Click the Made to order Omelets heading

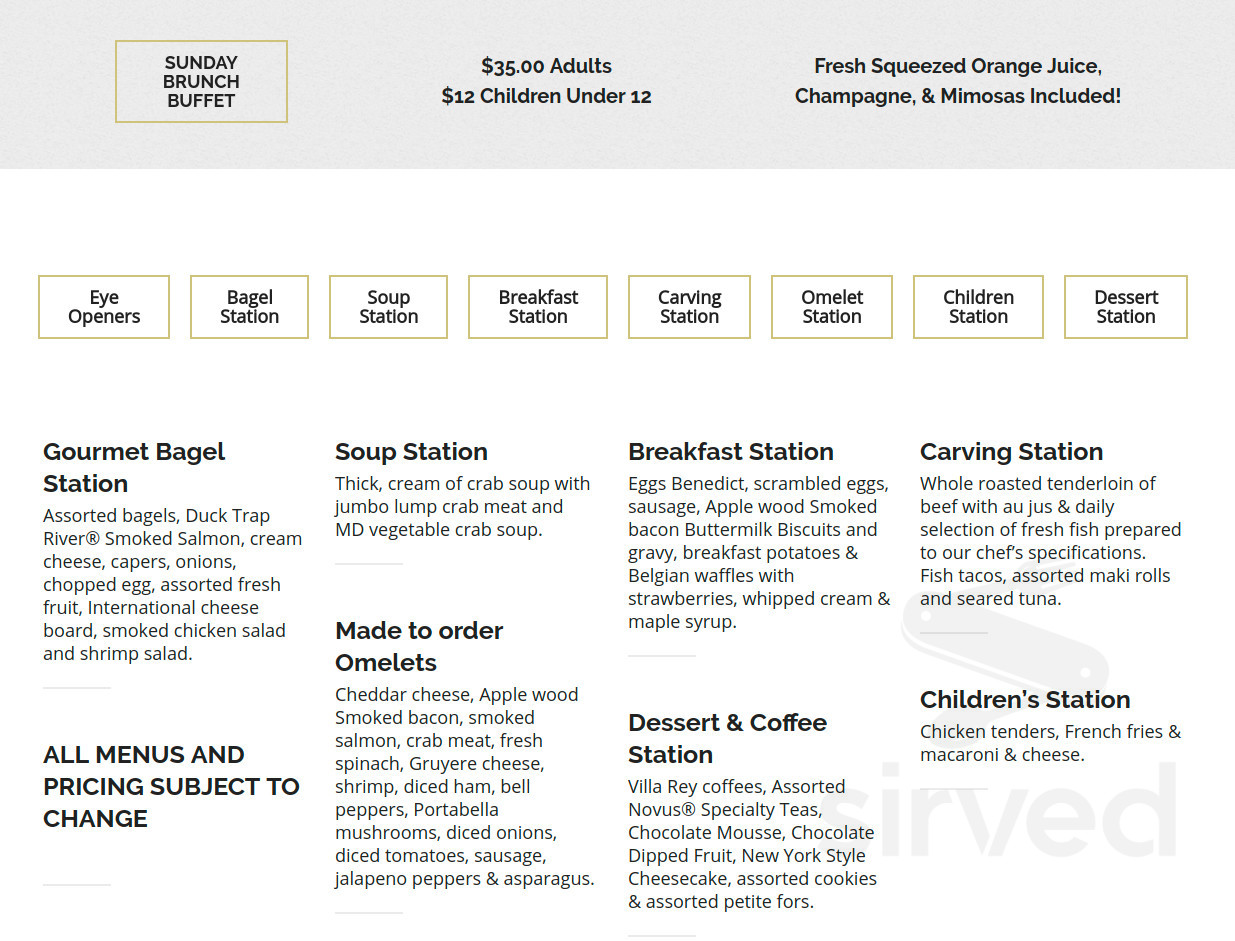(x=418, y=646)
